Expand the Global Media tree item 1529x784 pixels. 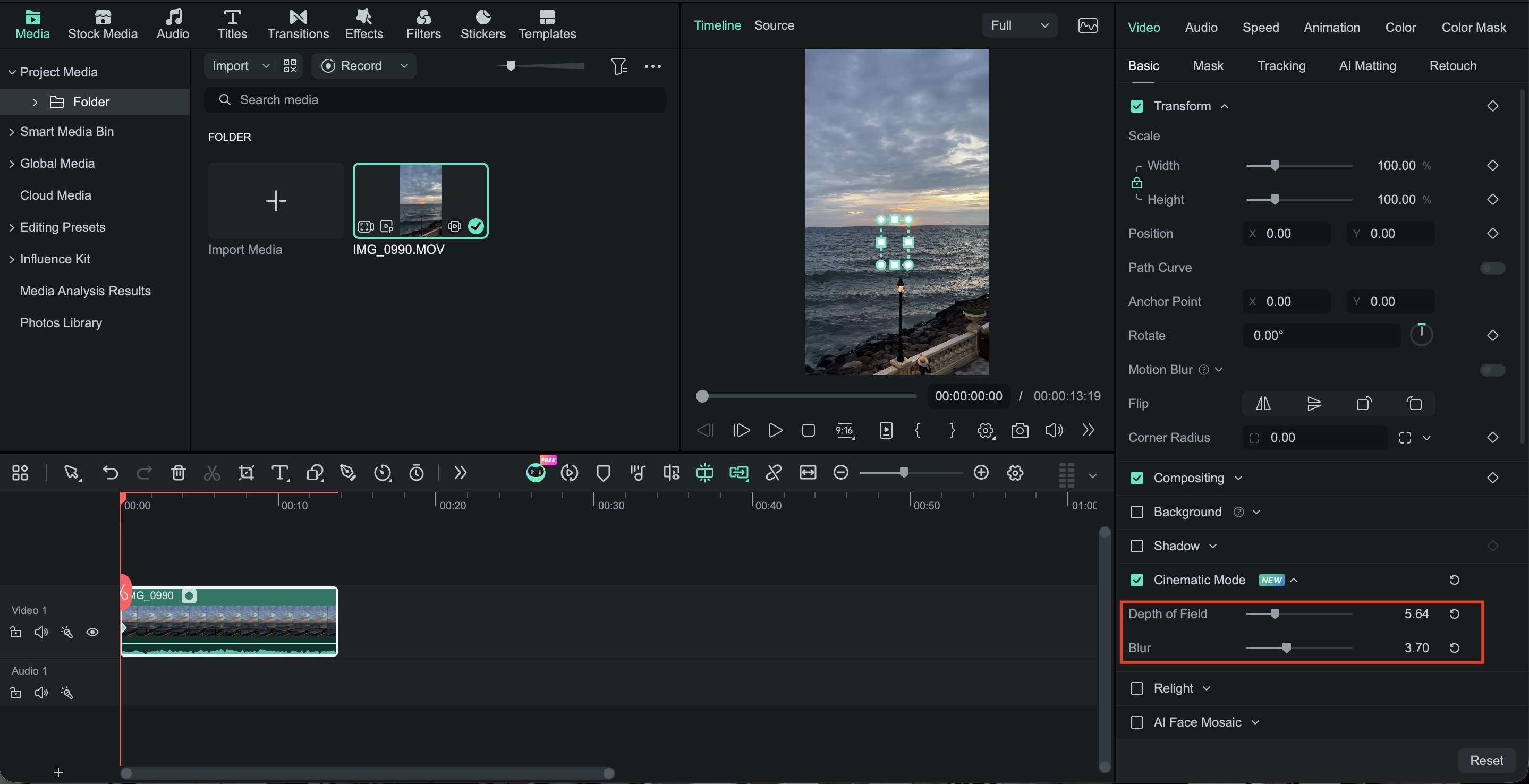[11, 163]
